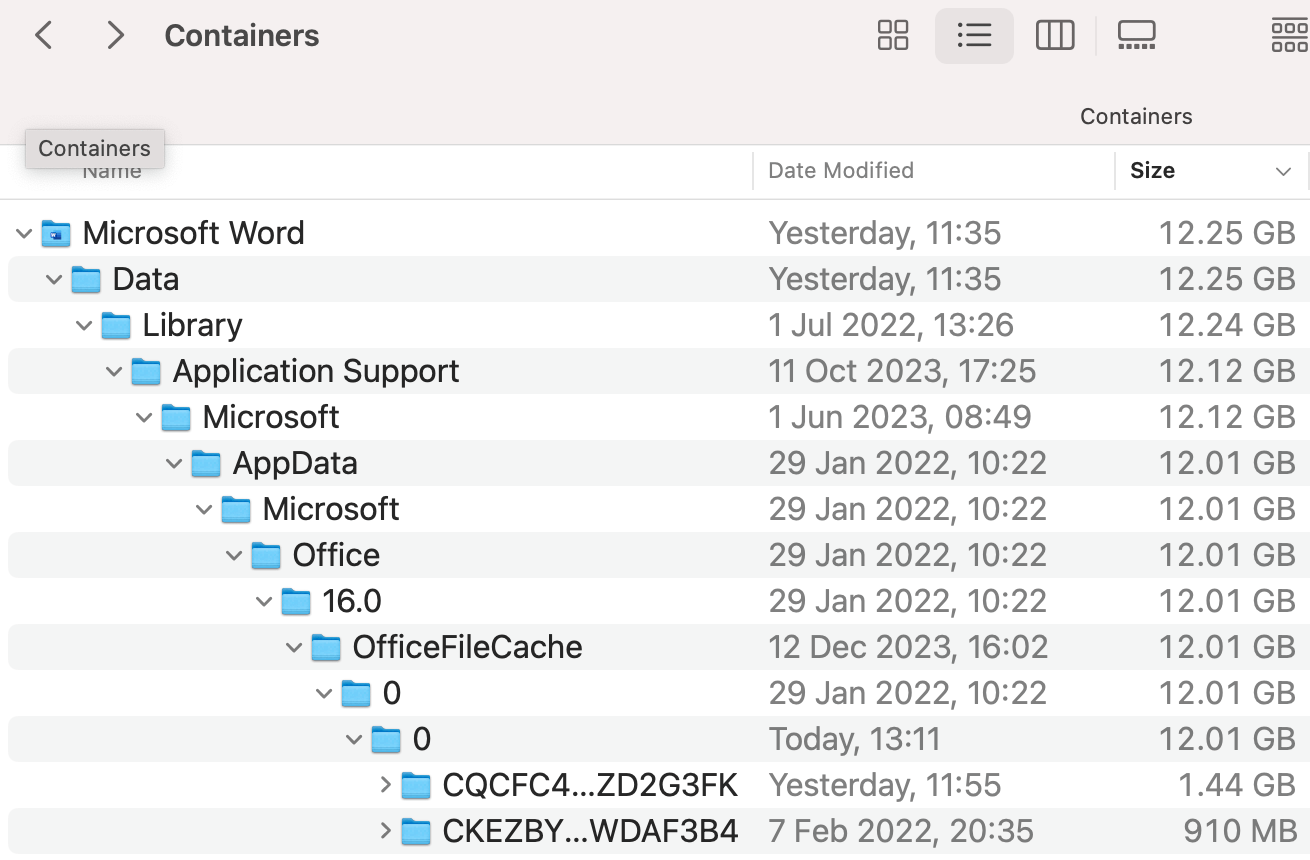Switch to list view
The height and width of the screenshot is (860, 1310).
(974, 36)
